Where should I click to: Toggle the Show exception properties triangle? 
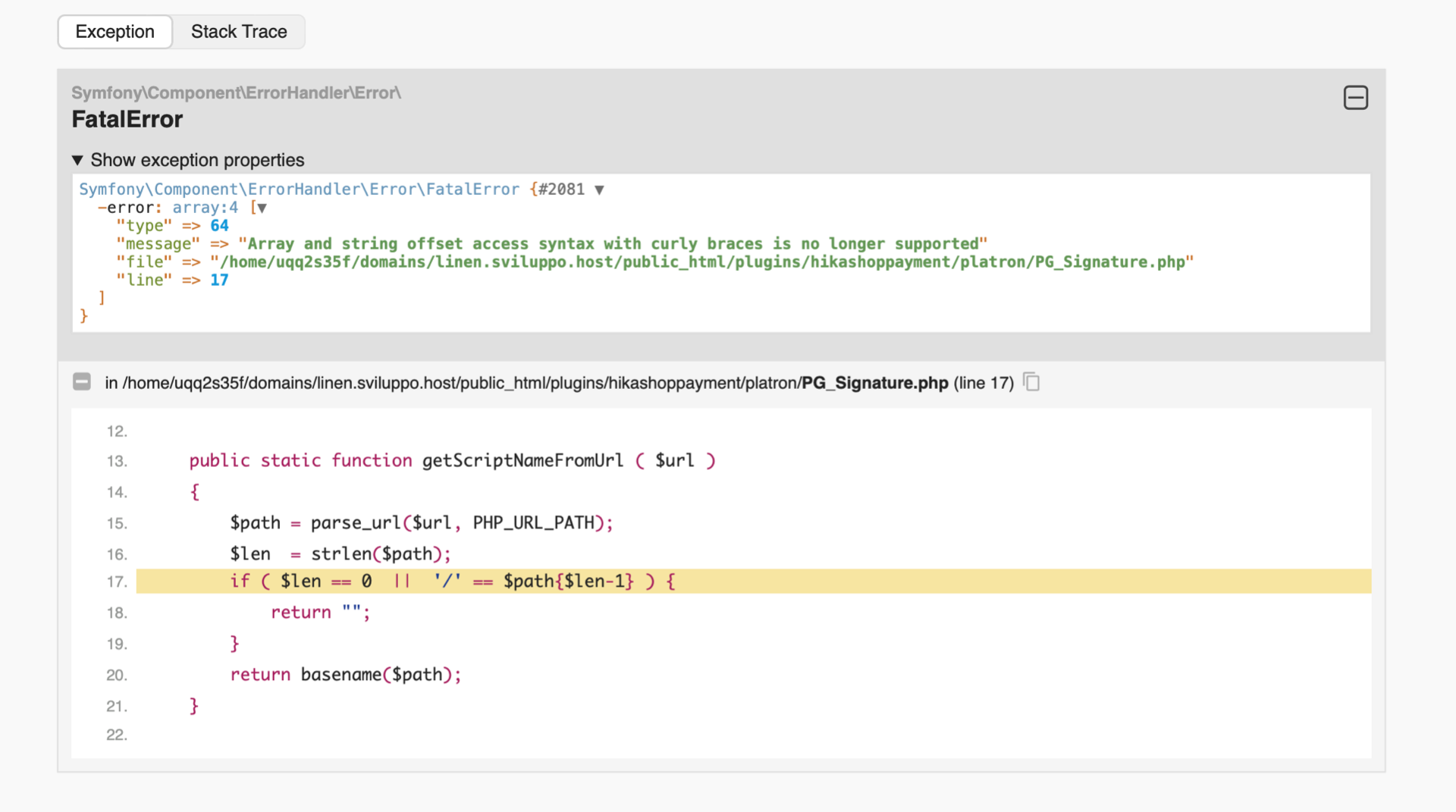77,160
